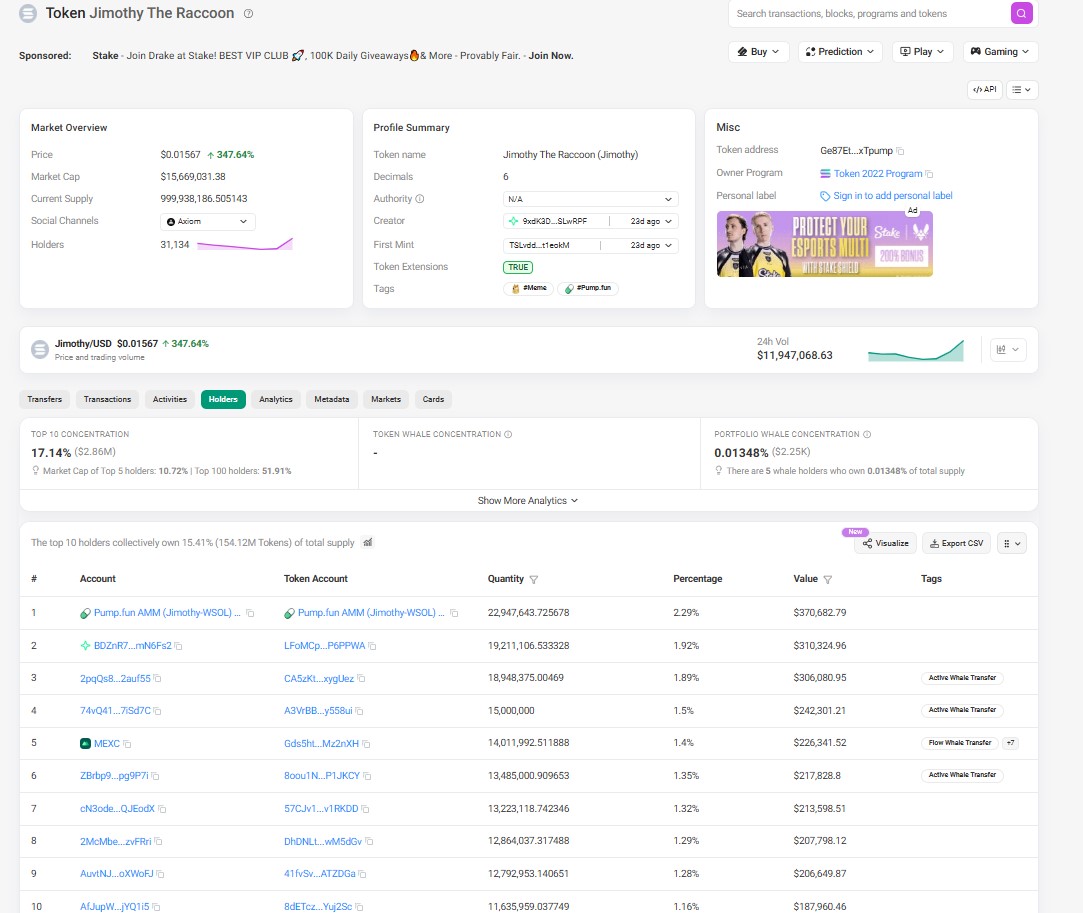The image size is (1083, 913).
Task: Expand Show More Analytics
Action: (x=528, y=501)
